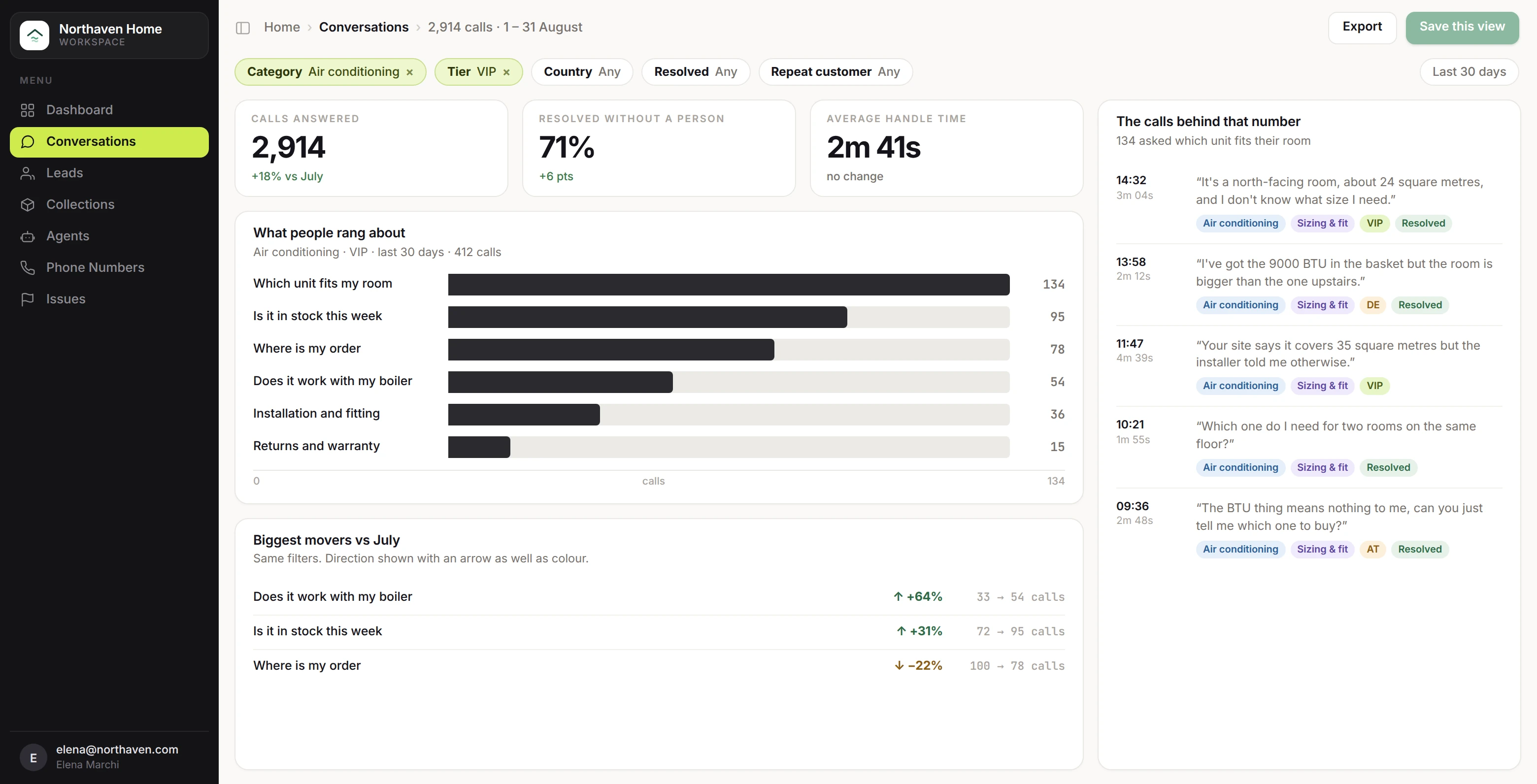Click 'The calls behind that number' heading
1537x784 pixels.
pos(1208,122)
